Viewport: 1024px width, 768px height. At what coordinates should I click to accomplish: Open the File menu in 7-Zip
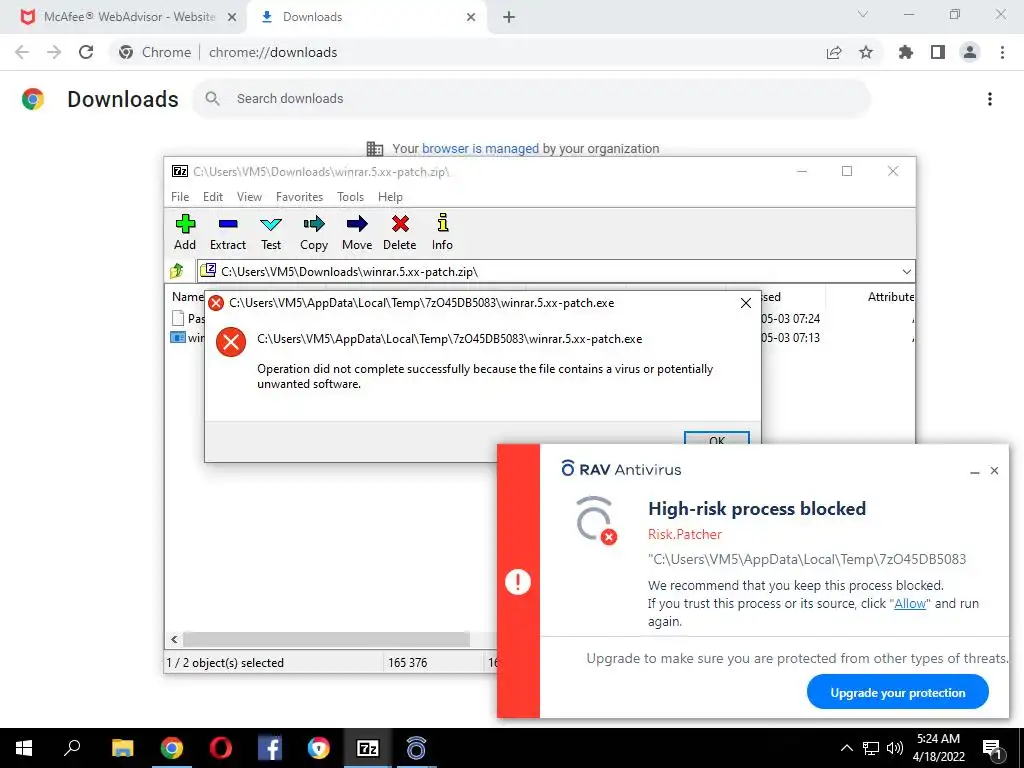pos(180,197)
